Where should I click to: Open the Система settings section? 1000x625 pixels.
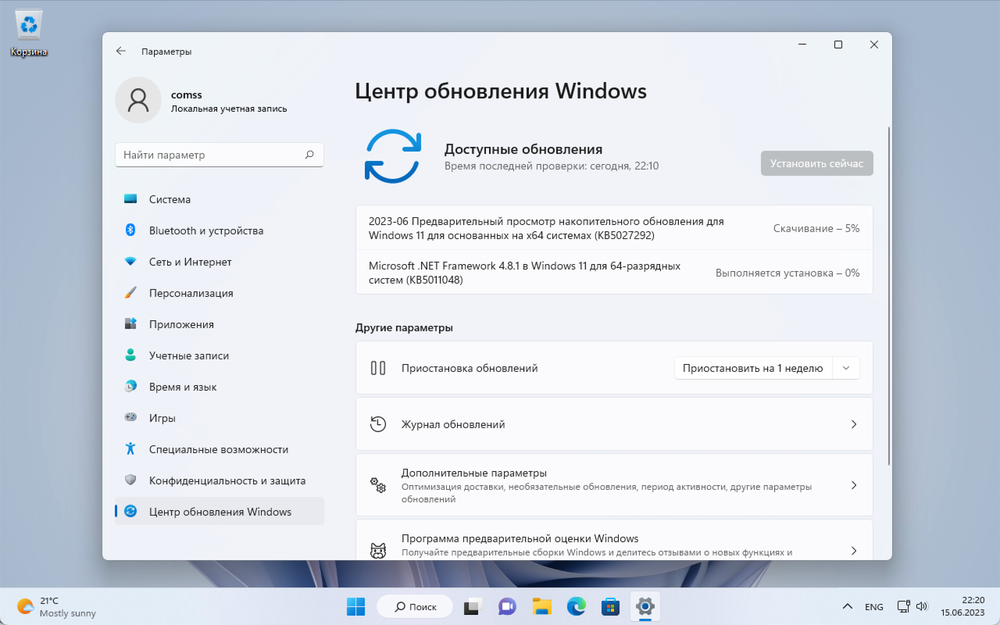(219, 199)
